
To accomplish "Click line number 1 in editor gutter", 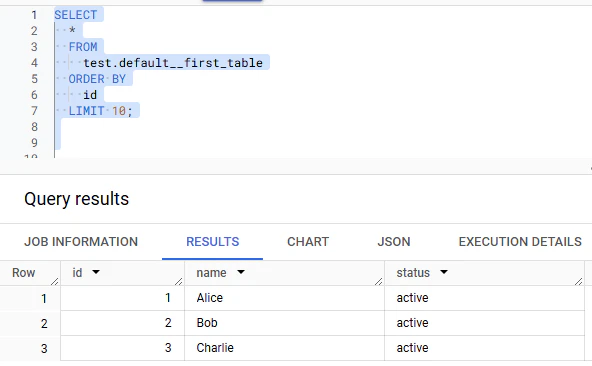I will tap(34, 15).
